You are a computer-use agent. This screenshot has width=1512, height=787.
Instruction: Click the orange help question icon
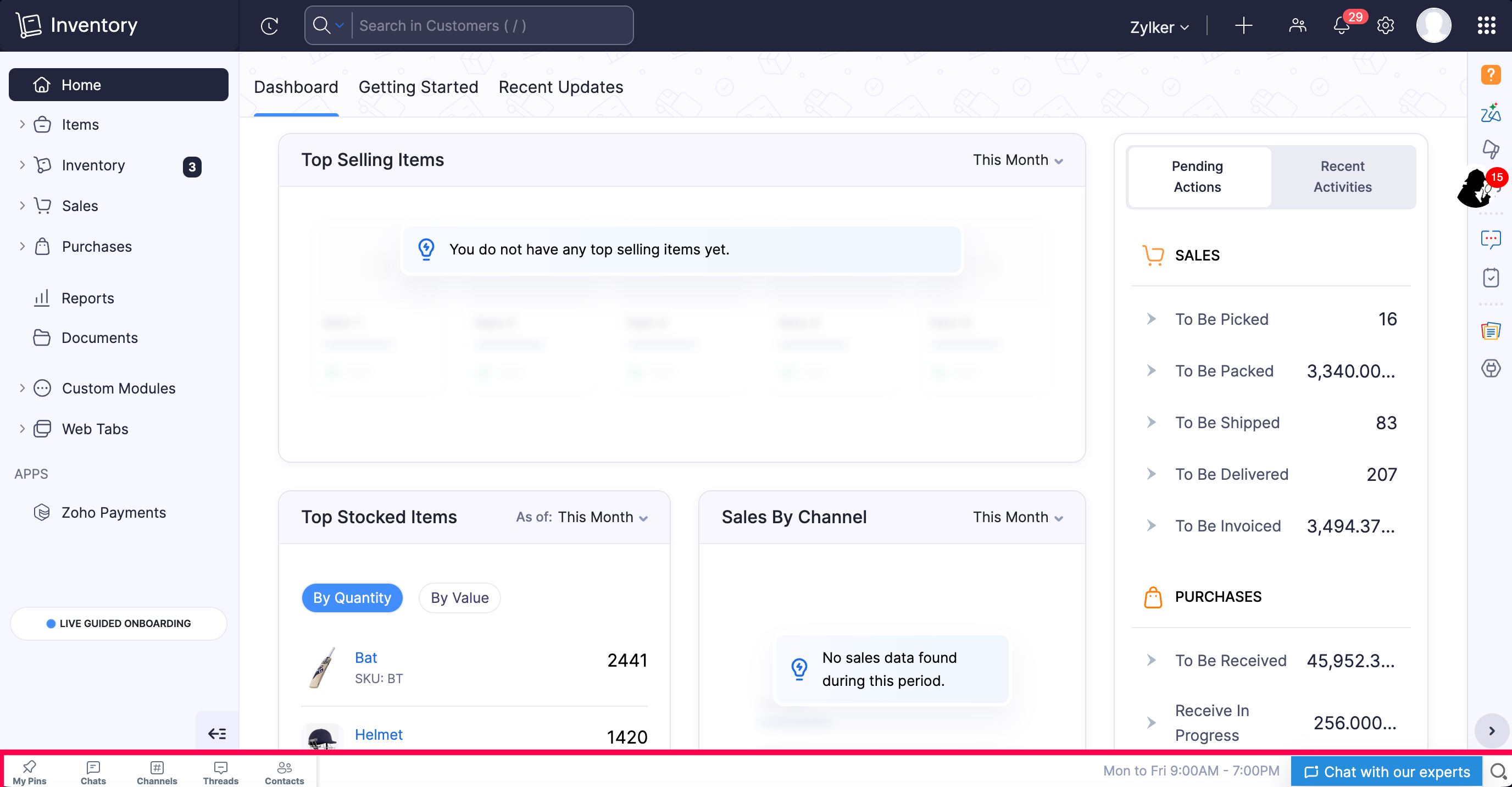coord(1490,75)
